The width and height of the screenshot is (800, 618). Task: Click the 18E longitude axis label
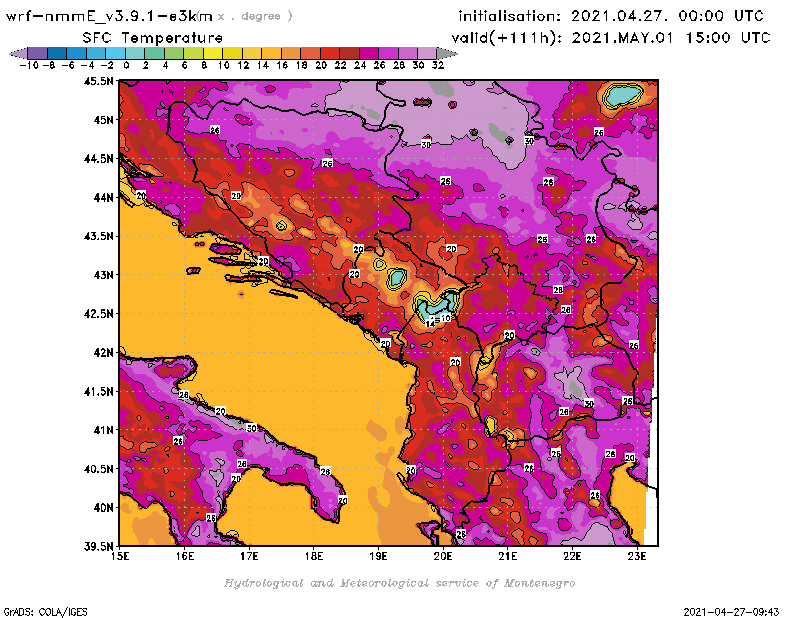[314, 556]
